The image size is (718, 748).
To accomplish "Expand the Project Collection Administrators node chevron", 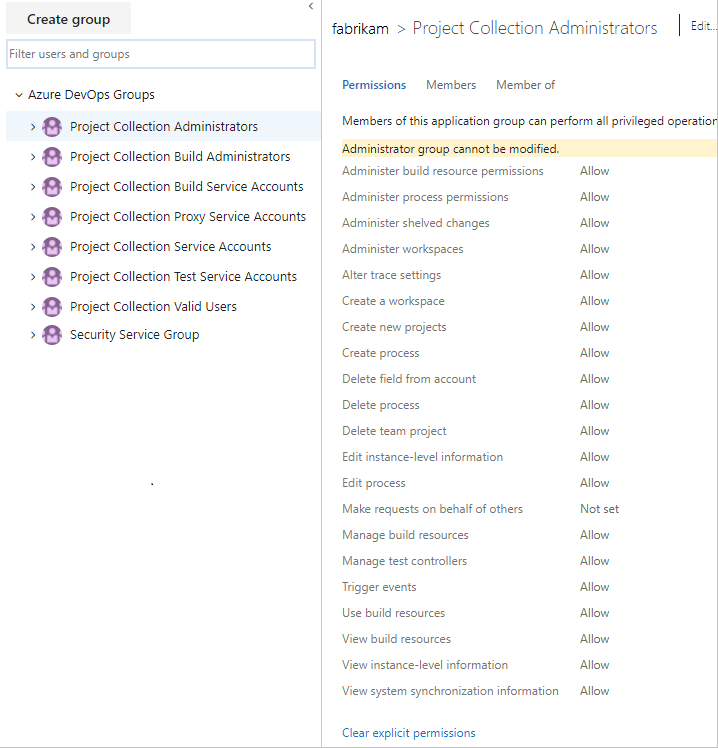I will click(x=33, y=127).
